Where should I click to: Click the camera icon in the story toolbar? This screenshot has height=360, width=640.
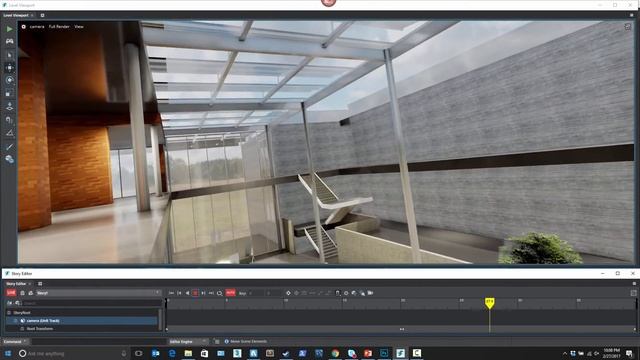370,293
